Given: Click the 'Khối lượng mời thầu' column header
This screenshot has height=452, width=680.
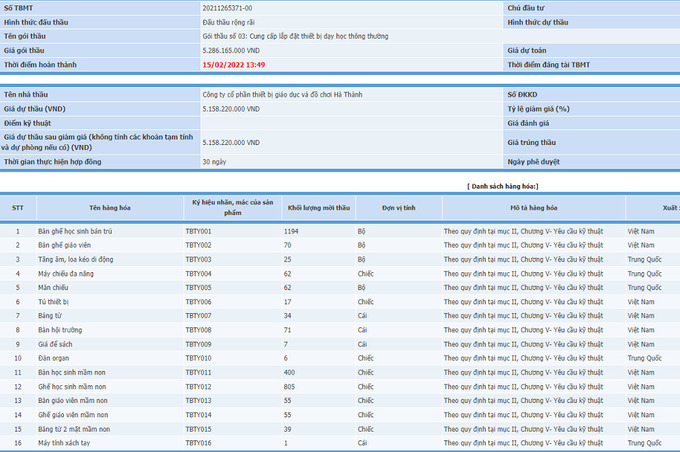Looking at the screenshot, I should pos(319,207).
